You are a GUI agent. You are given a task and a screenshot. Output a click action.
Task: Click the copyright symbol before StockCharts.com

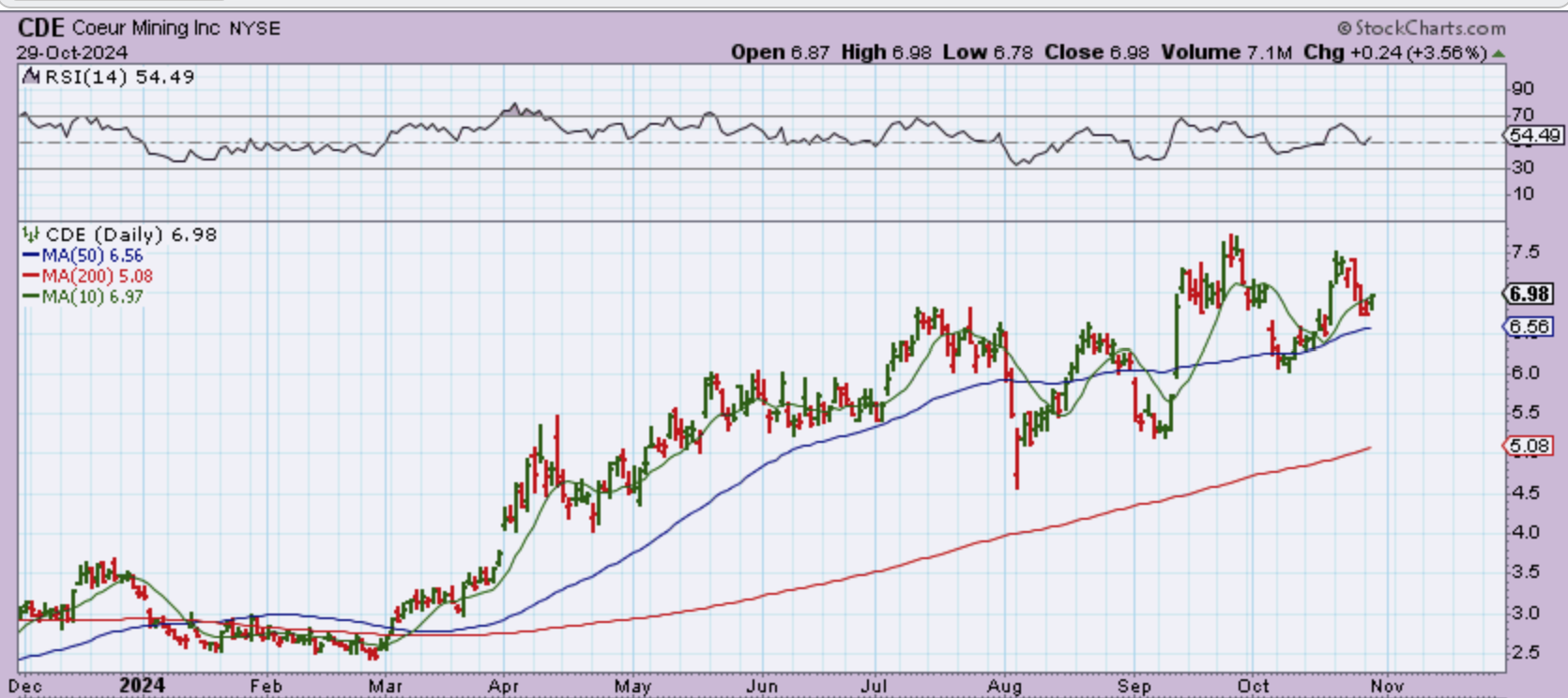click(1344, 29)
